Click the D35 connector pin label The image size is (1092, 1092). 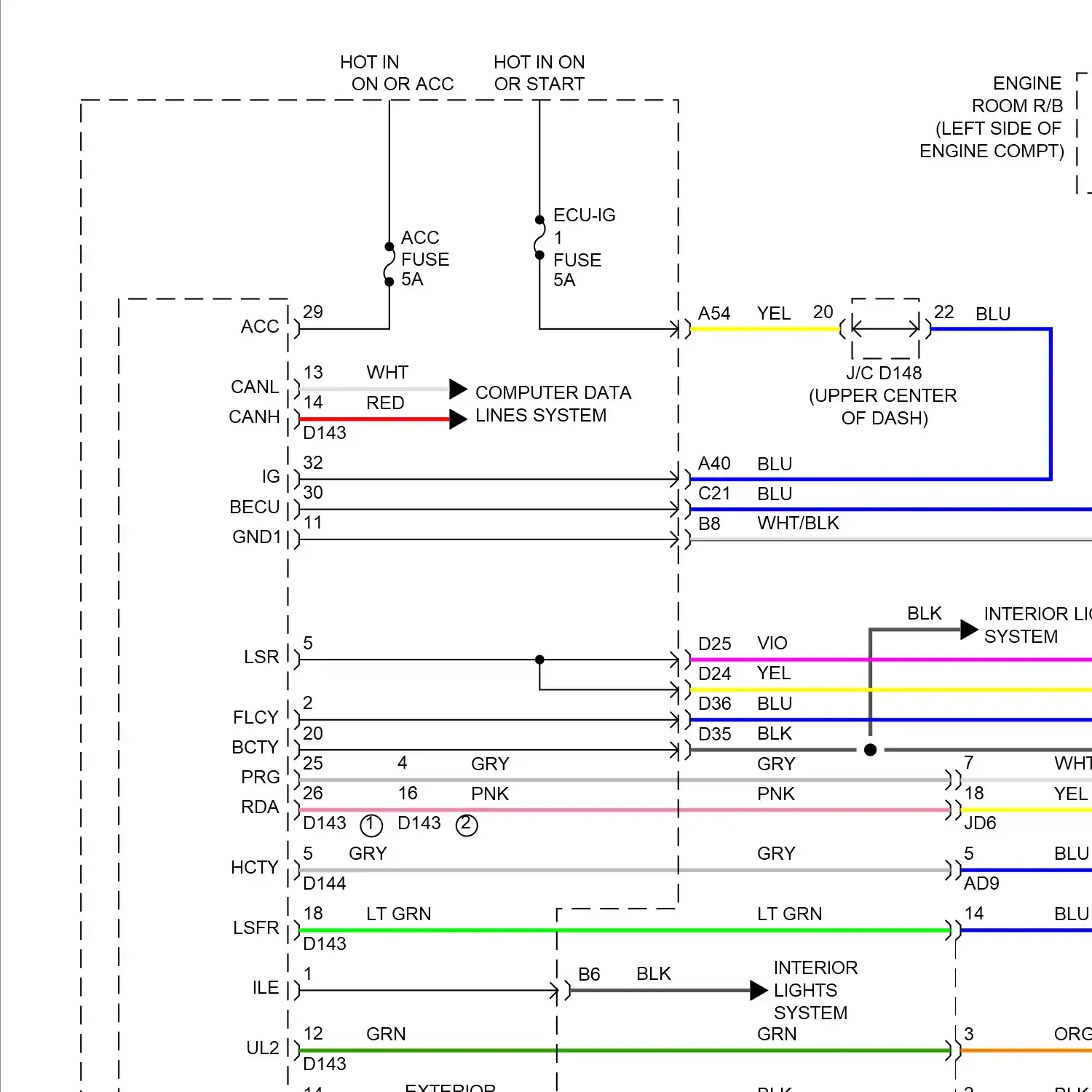pos(714,734)
